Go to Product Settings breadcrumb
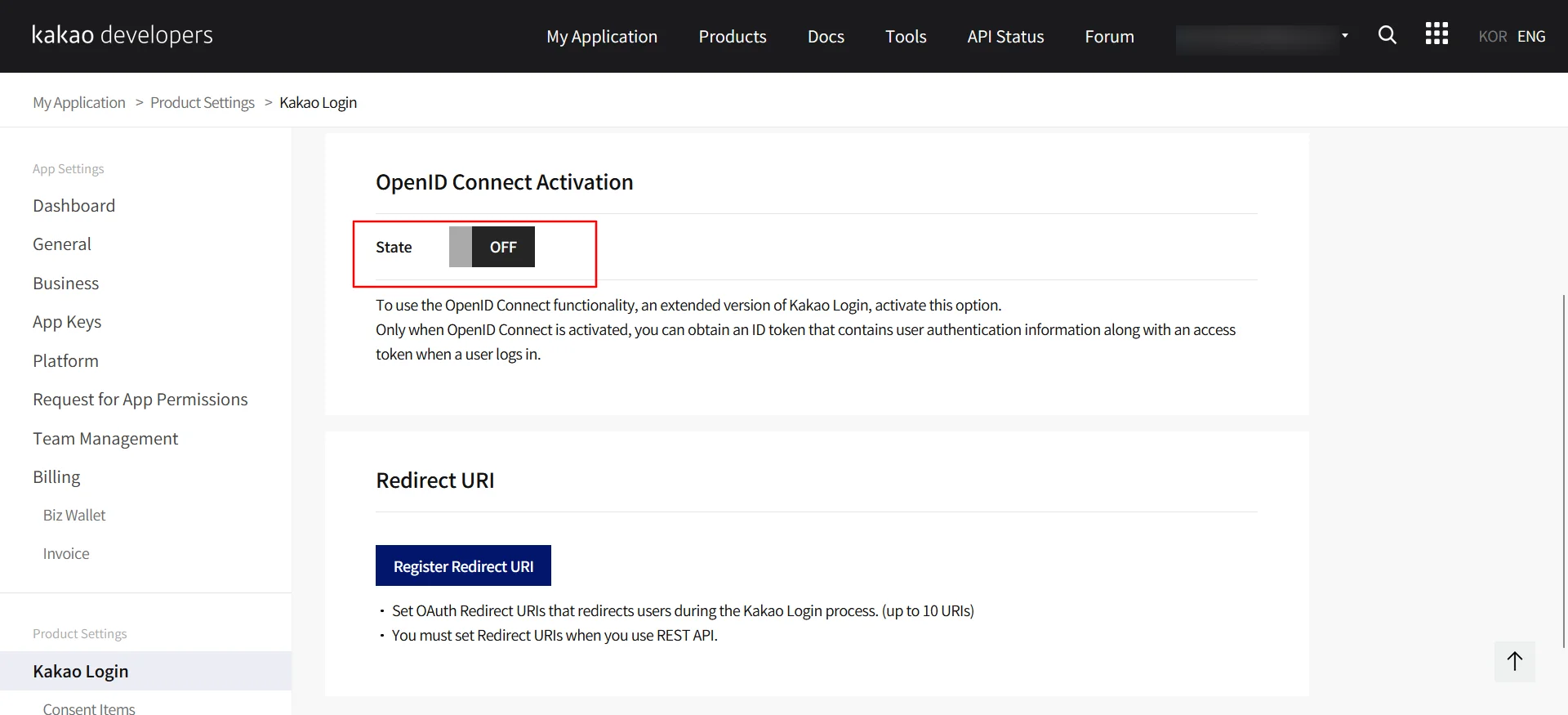 (203, 102)
